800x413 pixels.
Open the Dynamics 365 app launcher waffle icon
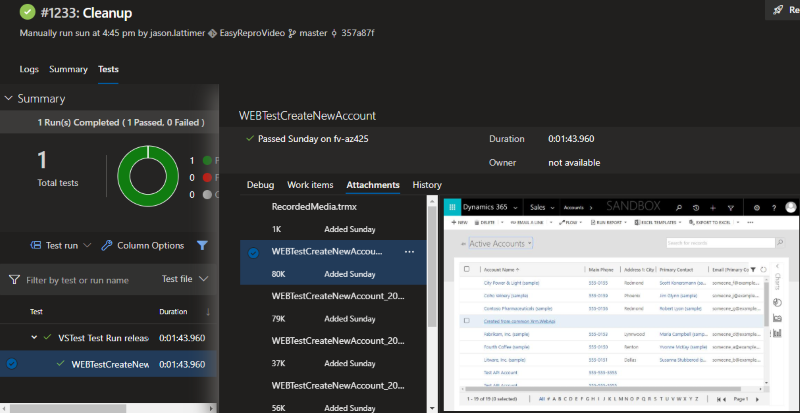452,207
